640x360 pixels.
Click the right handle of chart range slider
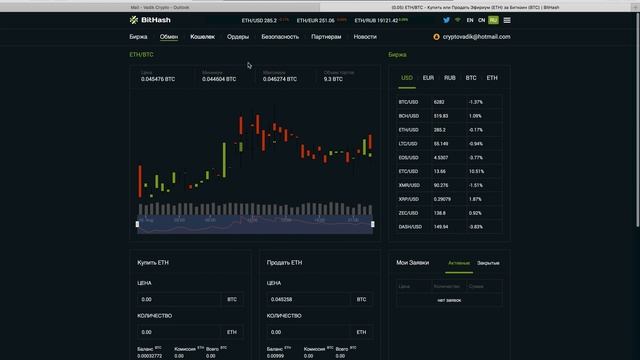[x=373, y=224]
